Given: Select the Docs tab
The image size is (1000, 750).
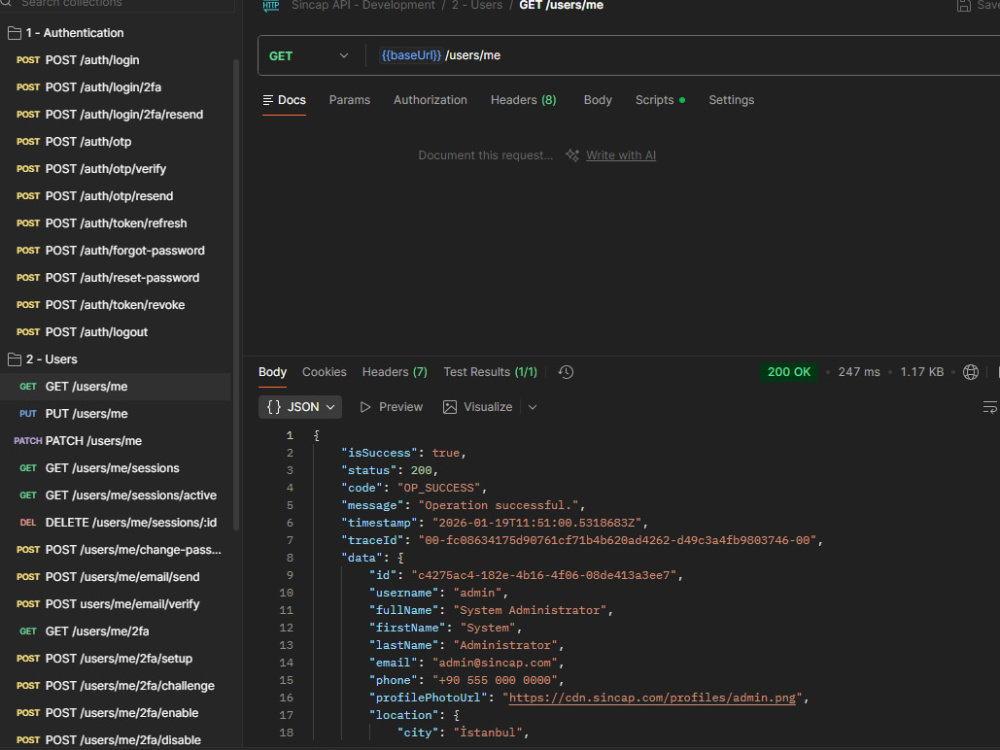Looking at the screenshot, I should pos(284,100).
